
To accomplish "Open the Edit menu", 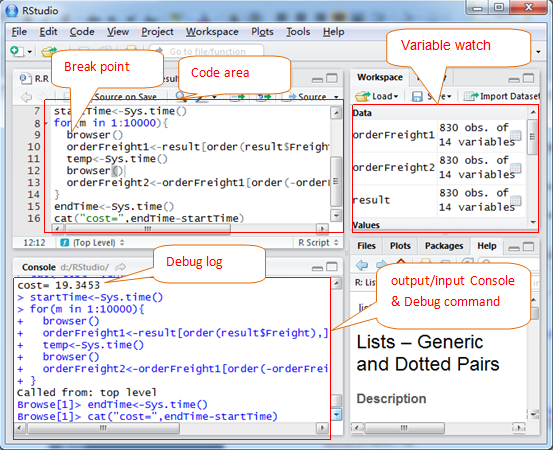I will click(48, 32).
